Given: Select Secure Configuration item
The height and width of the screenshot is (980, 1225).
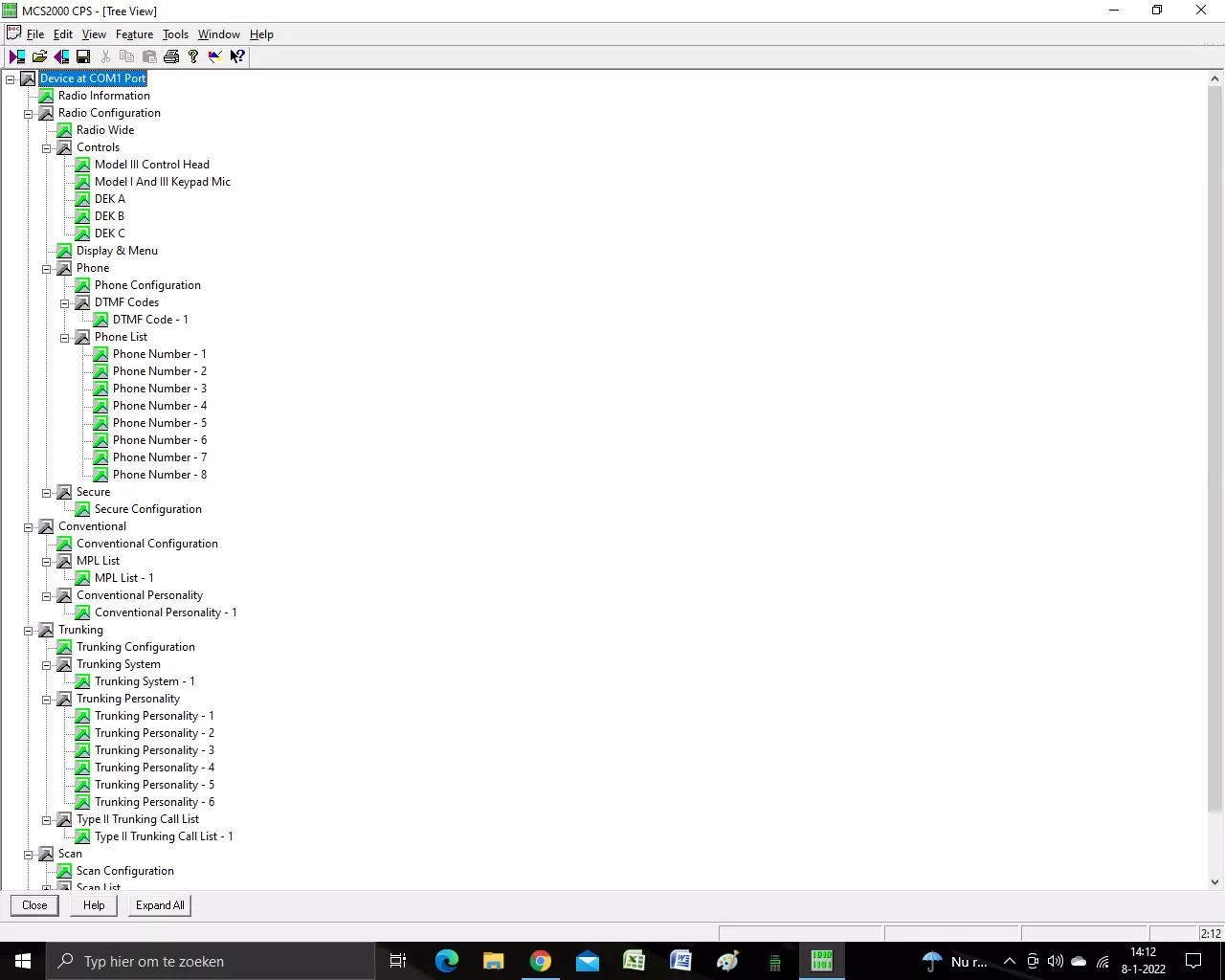Looking at the screenshot, I should point(148,509).
